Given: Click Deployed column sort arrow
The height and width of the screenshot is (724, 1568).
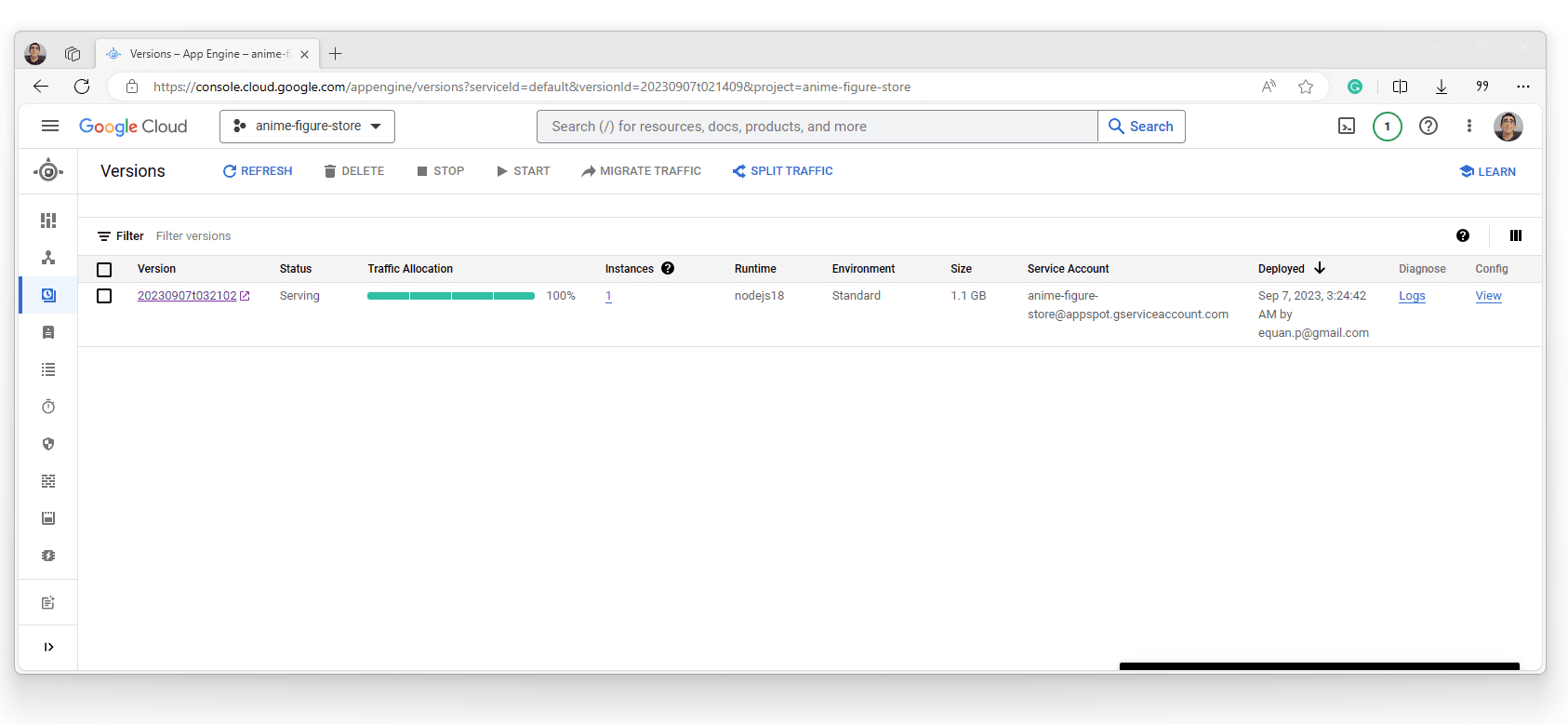Looking at the screenshot, I should [1320, 268].
